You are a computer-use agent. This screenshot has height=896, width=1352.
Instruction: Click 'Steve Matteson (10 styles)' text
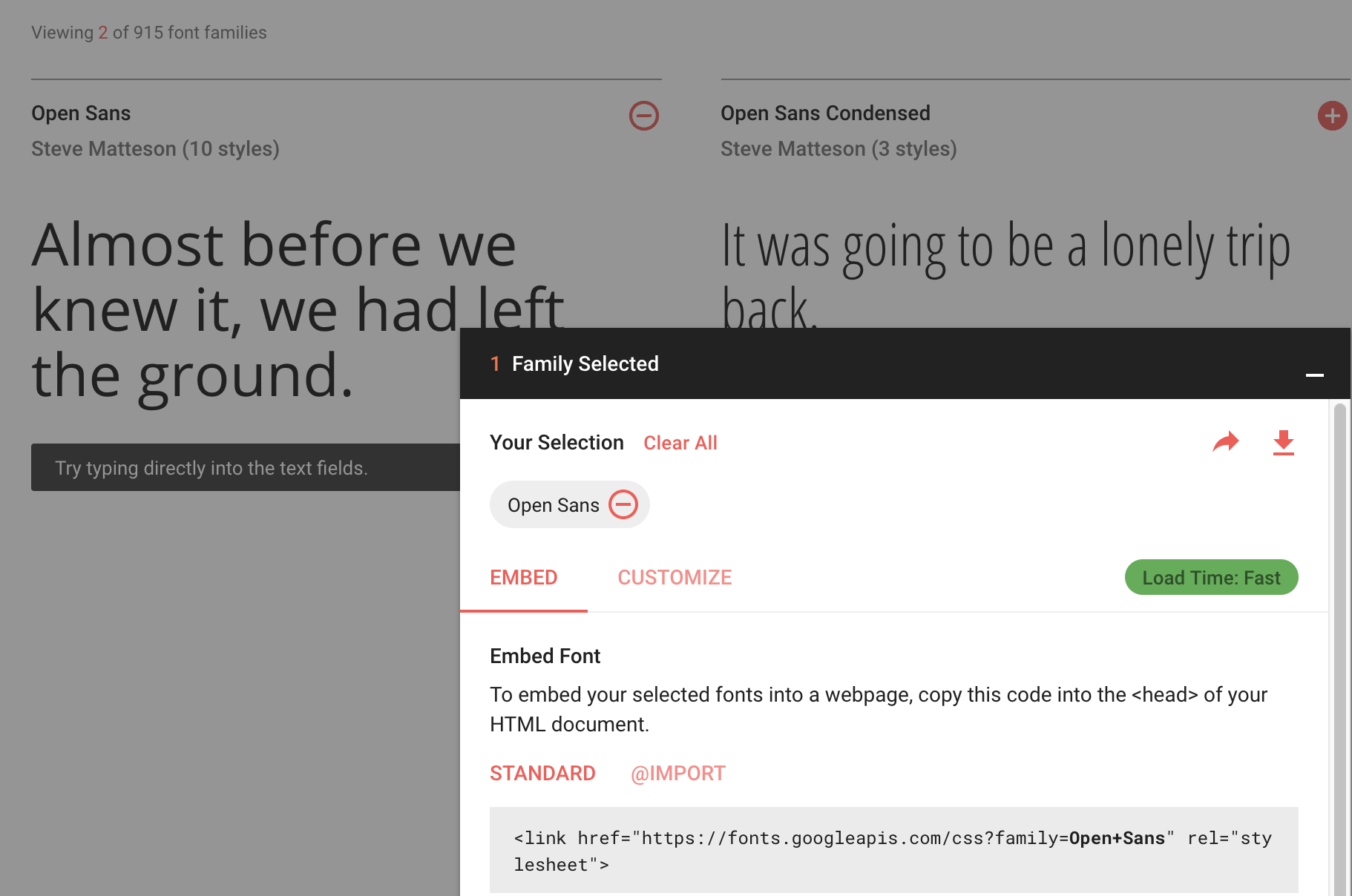tap(155, 149)
